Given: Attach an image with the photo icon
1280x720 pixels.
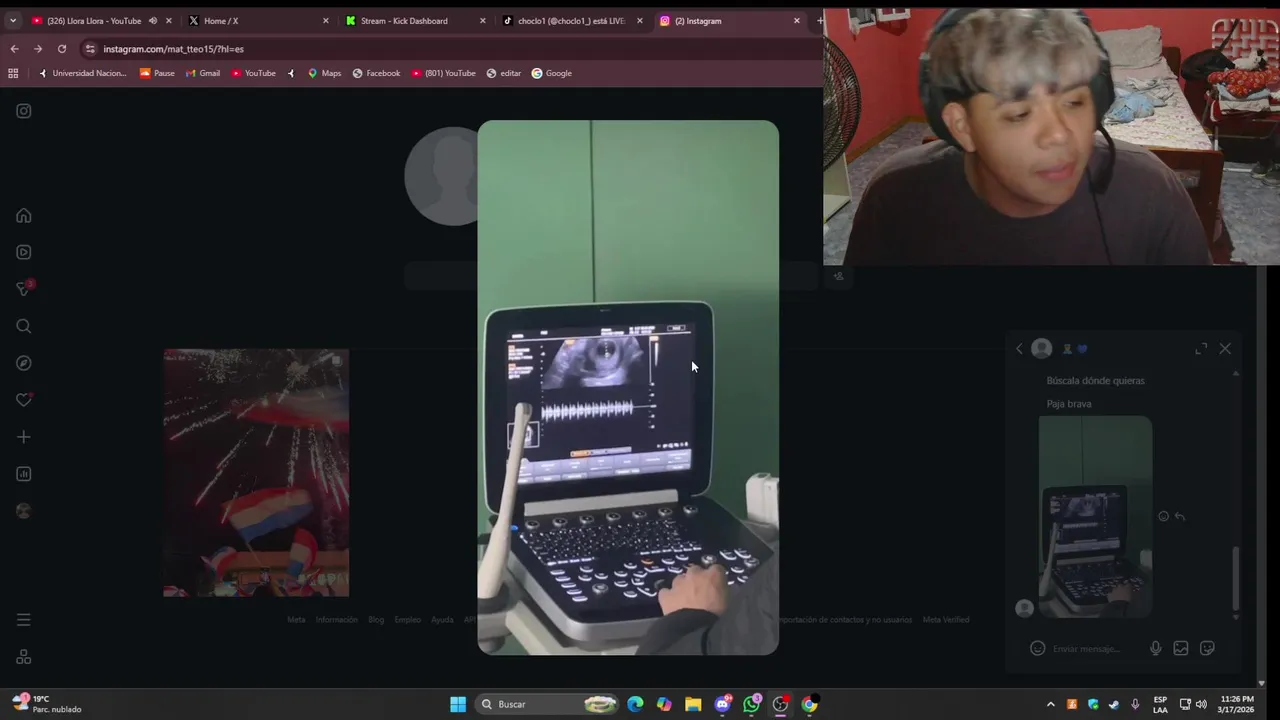Looking at the screenshot, I should (x=1181, y=648).
